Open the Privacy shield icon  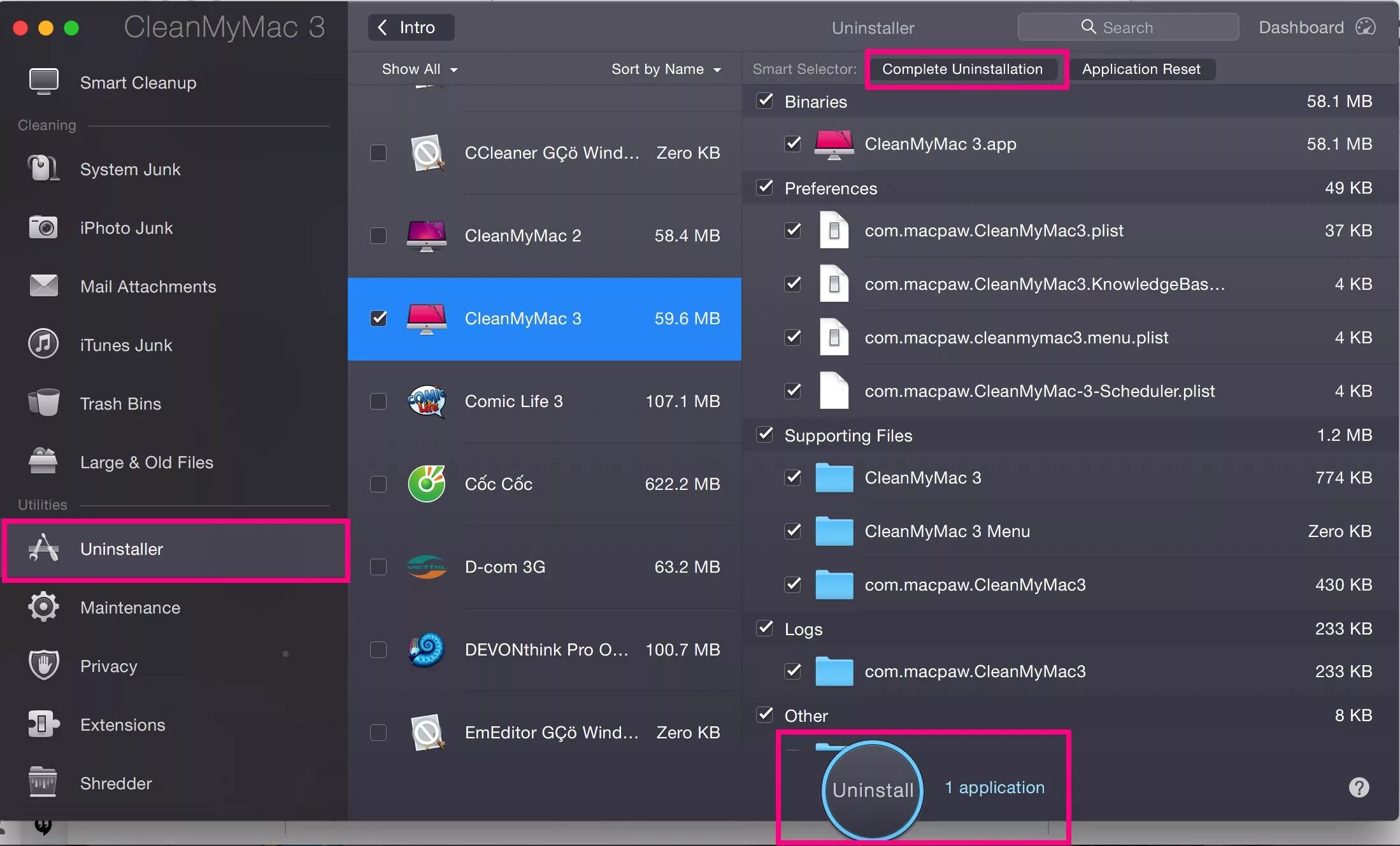point(43,666)
